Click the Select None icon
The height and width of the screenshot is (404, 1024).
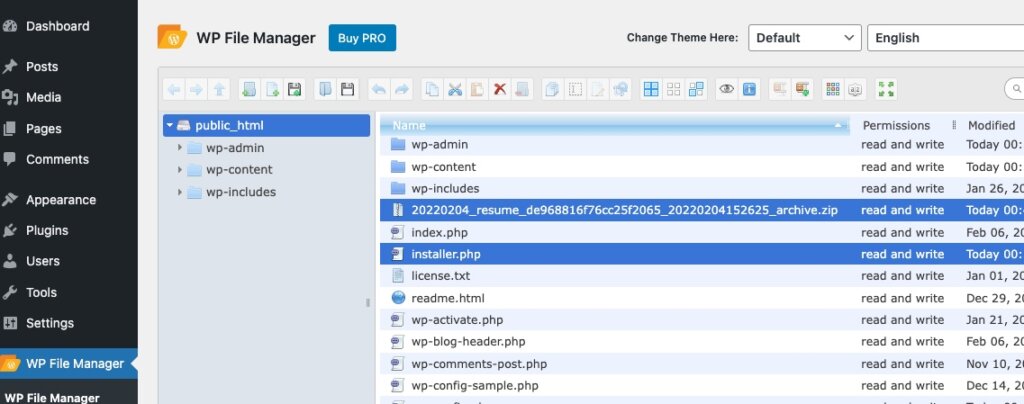point(674,89)
